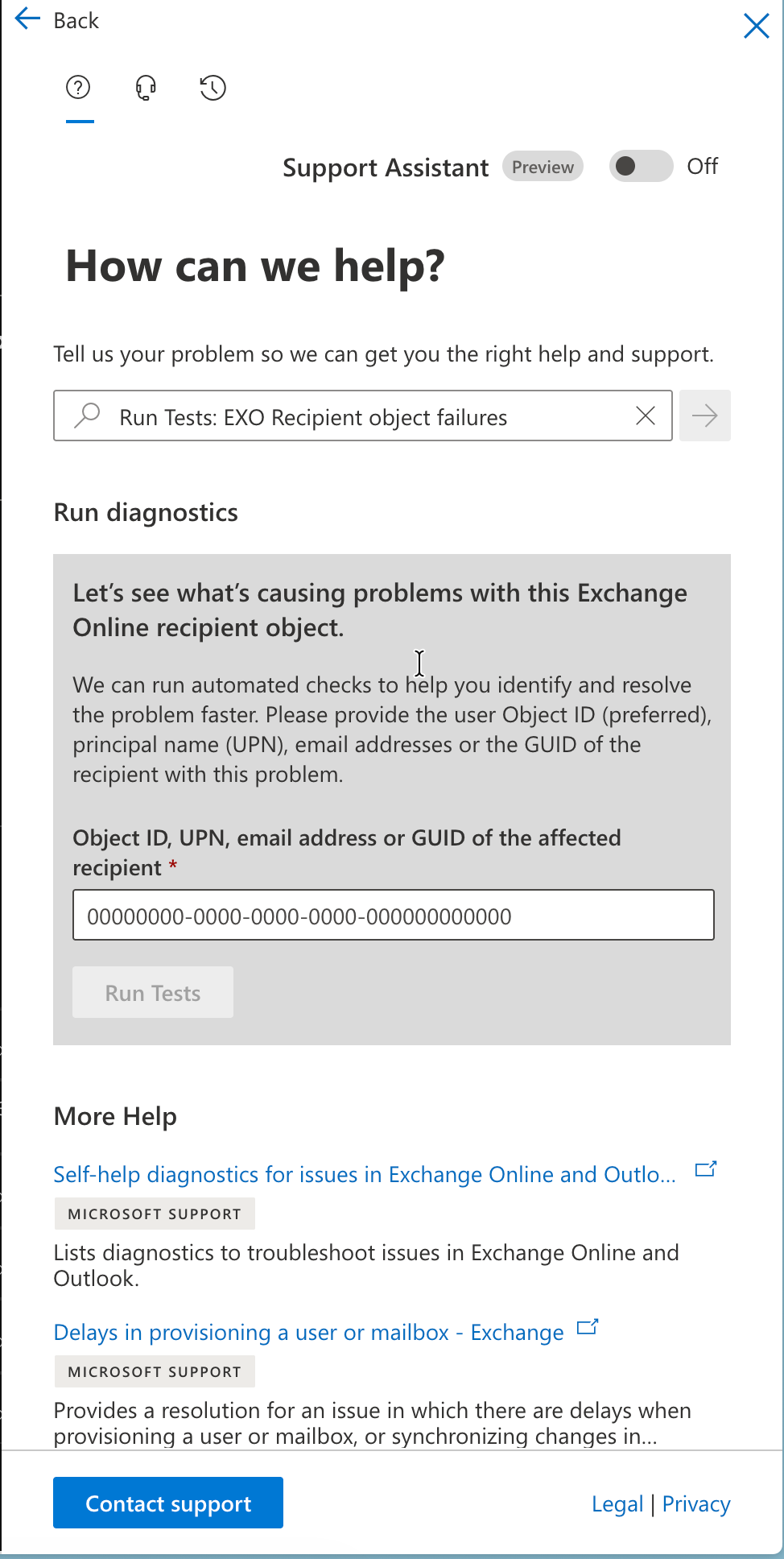The width and height of the screenshot is (784, 1559).
Task: Open Delays in provisioning a user link
Action: point(308,1333)
